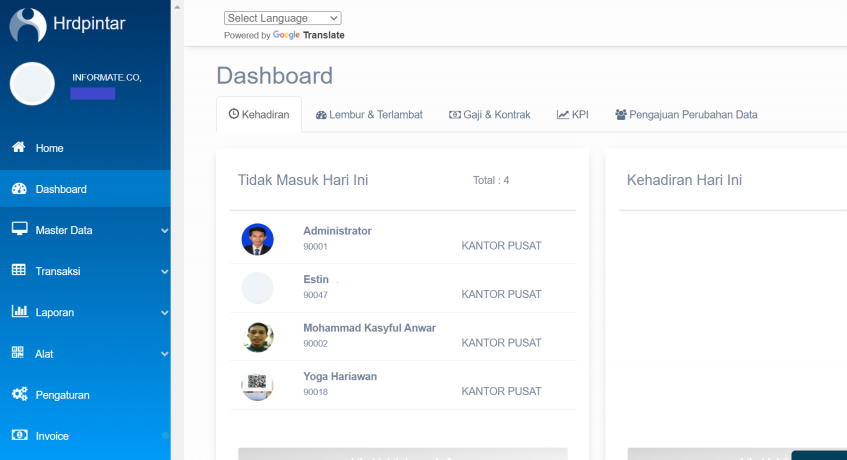847x460 pixels.
Task: Click the Alat QR code icon
Action: click(19, 353)
